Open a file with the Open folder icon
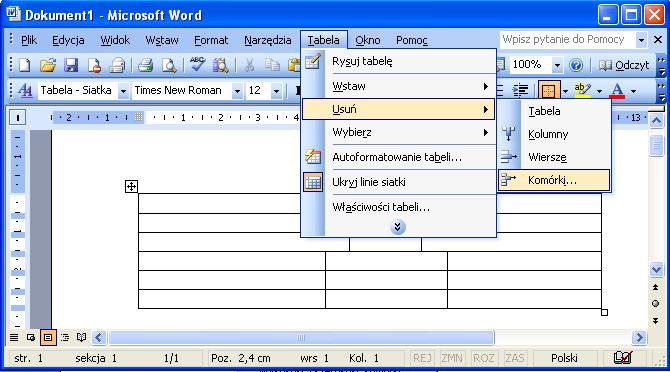The height and width of the screenshot is (372, 670). click(x=48, y=65)
